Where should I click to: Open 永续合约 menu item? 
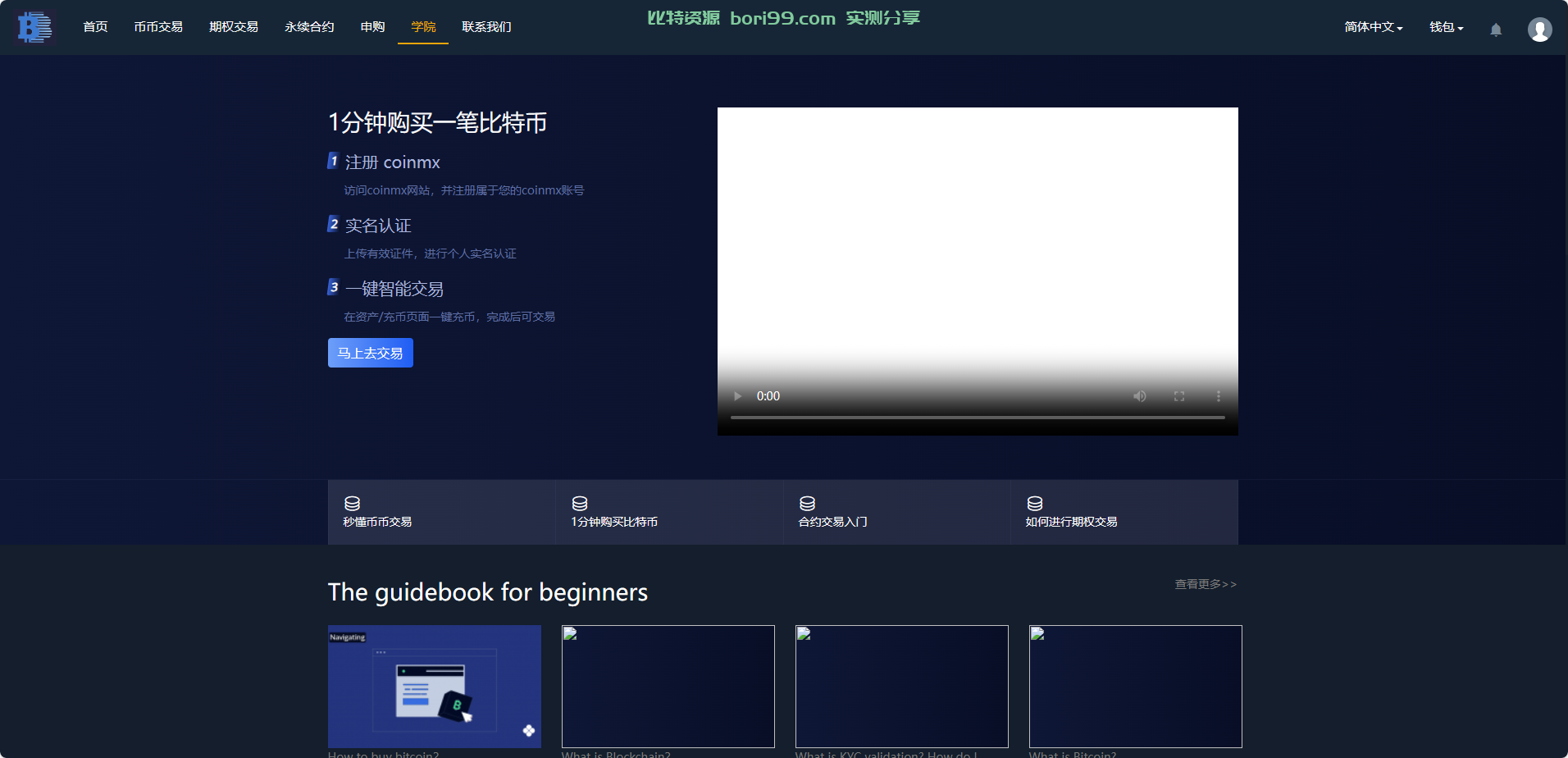309,27
